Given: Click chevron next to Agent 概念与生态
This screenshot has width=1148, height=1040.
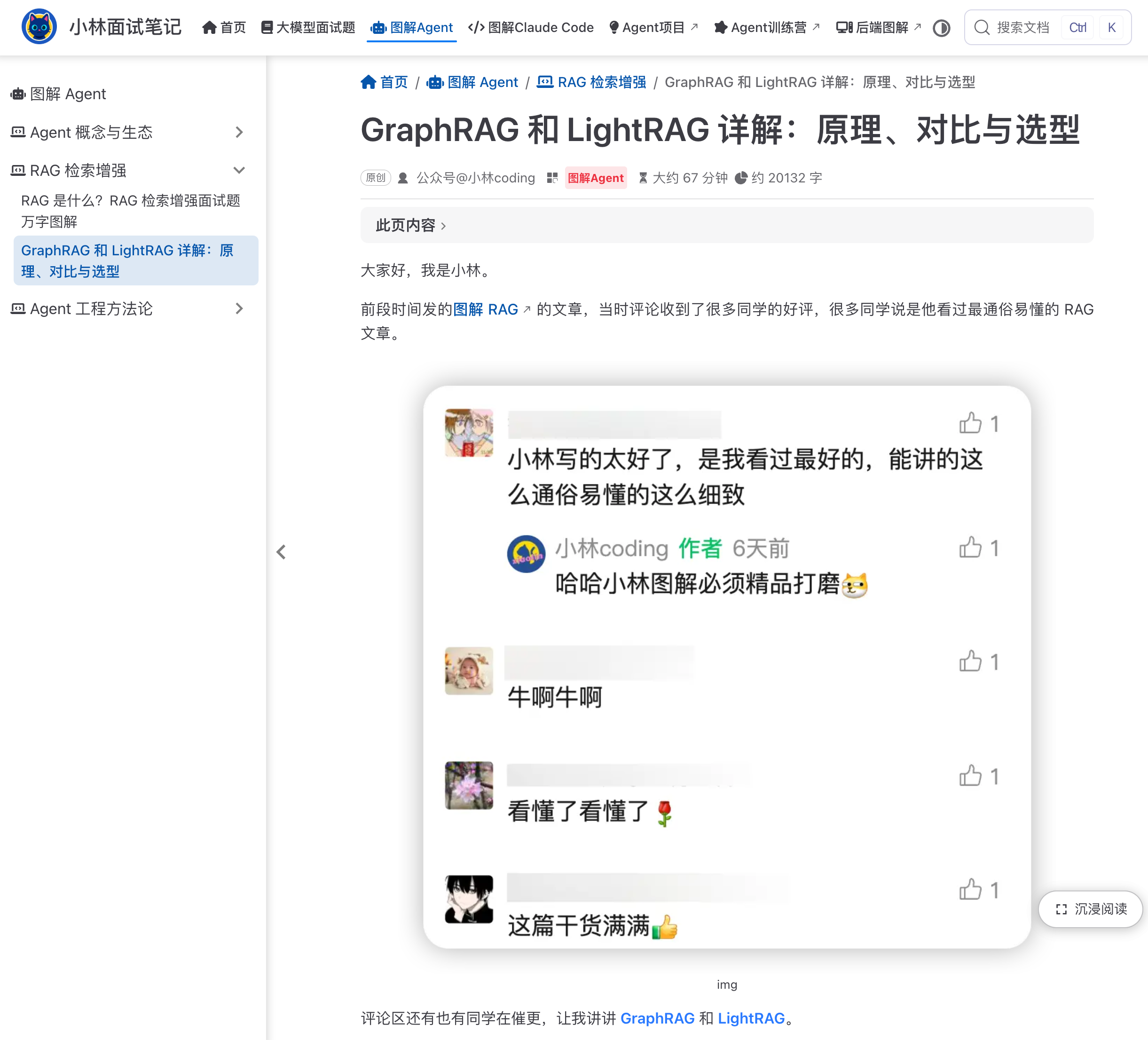Looking at the screenshot, I should coord(239,132).
